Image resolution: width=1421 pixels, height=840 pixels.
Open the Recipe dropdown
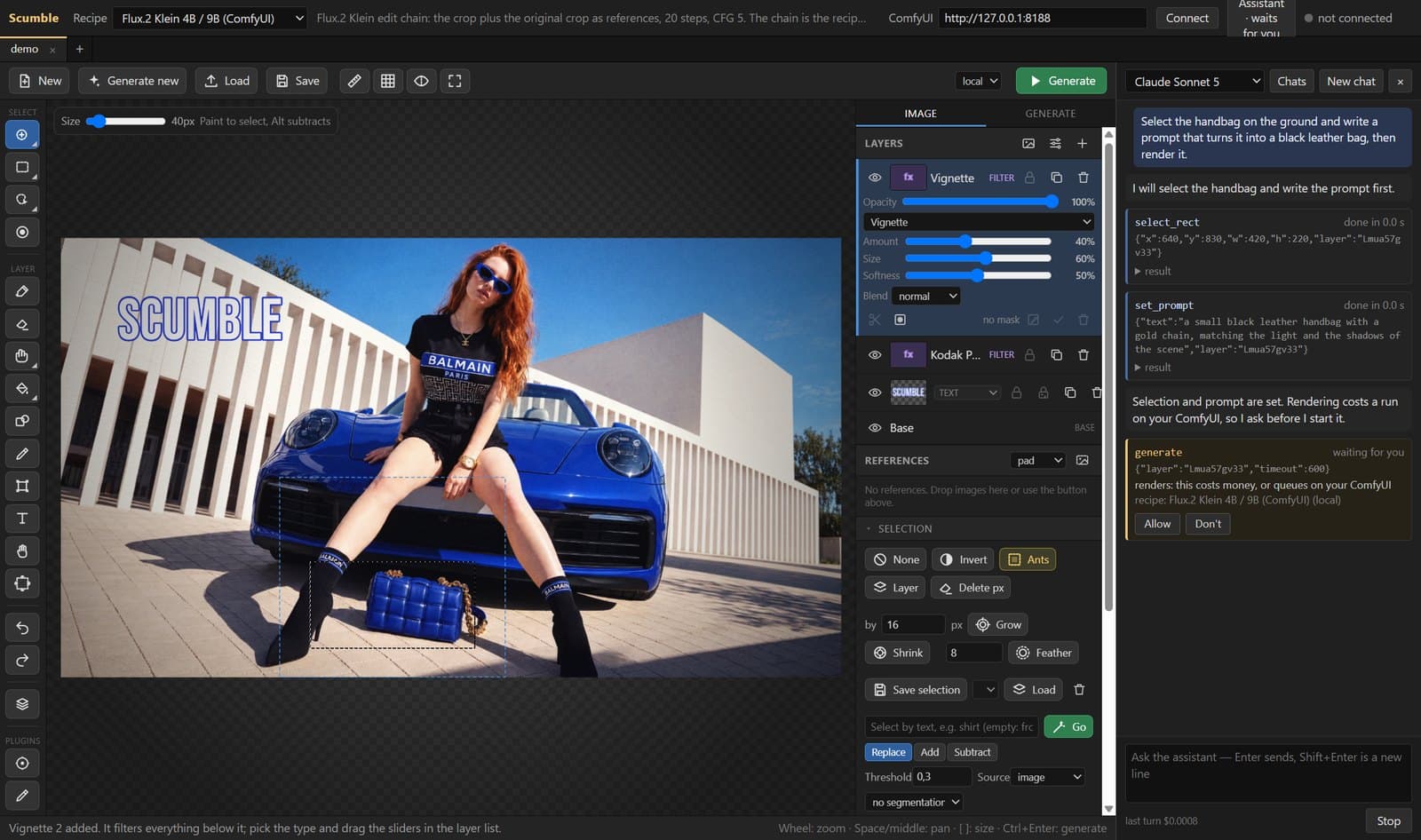(x=211, y=18)
